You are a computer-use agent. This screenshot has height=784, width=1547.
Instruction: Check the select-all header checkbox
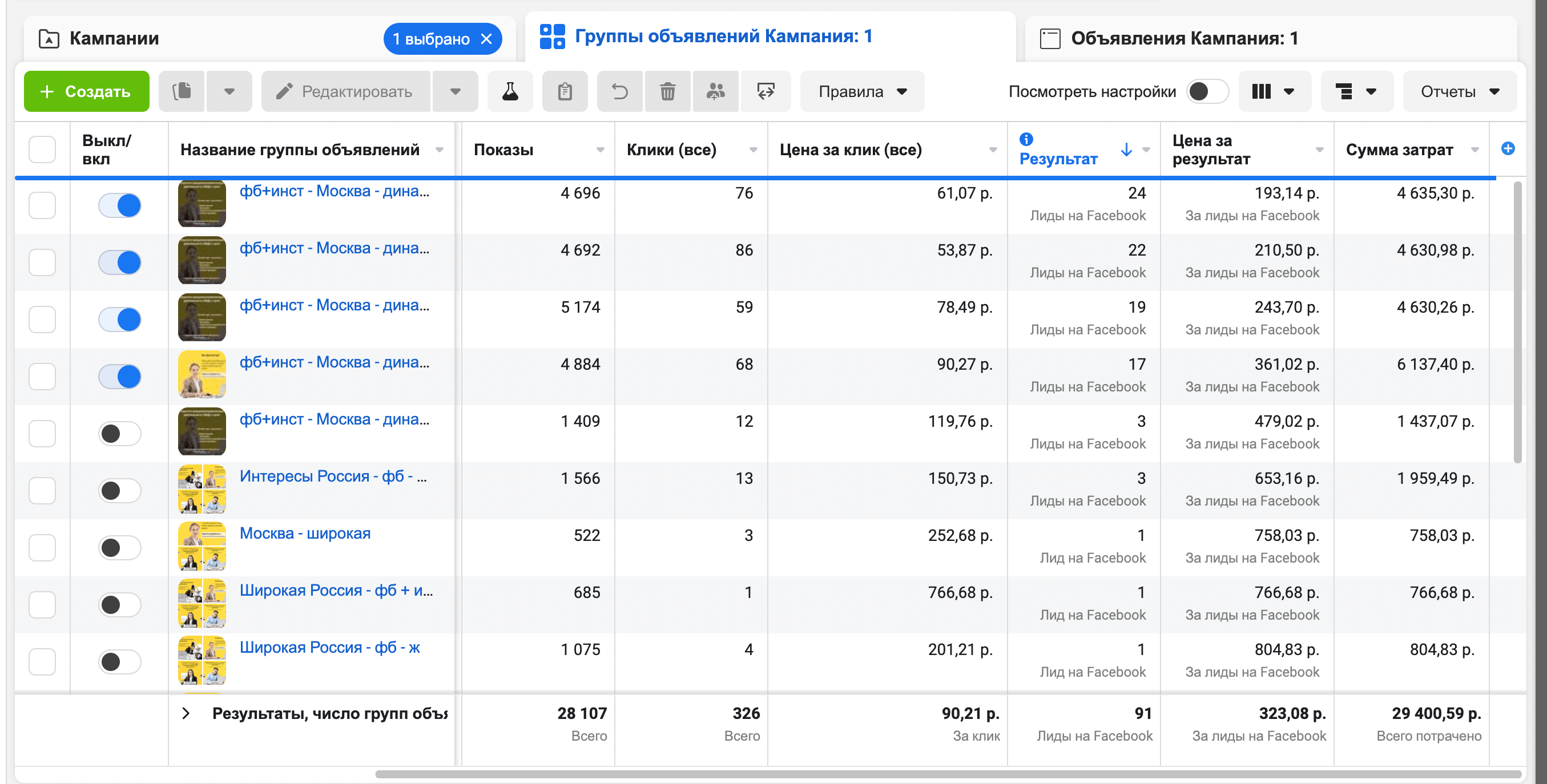pos(42,149)
